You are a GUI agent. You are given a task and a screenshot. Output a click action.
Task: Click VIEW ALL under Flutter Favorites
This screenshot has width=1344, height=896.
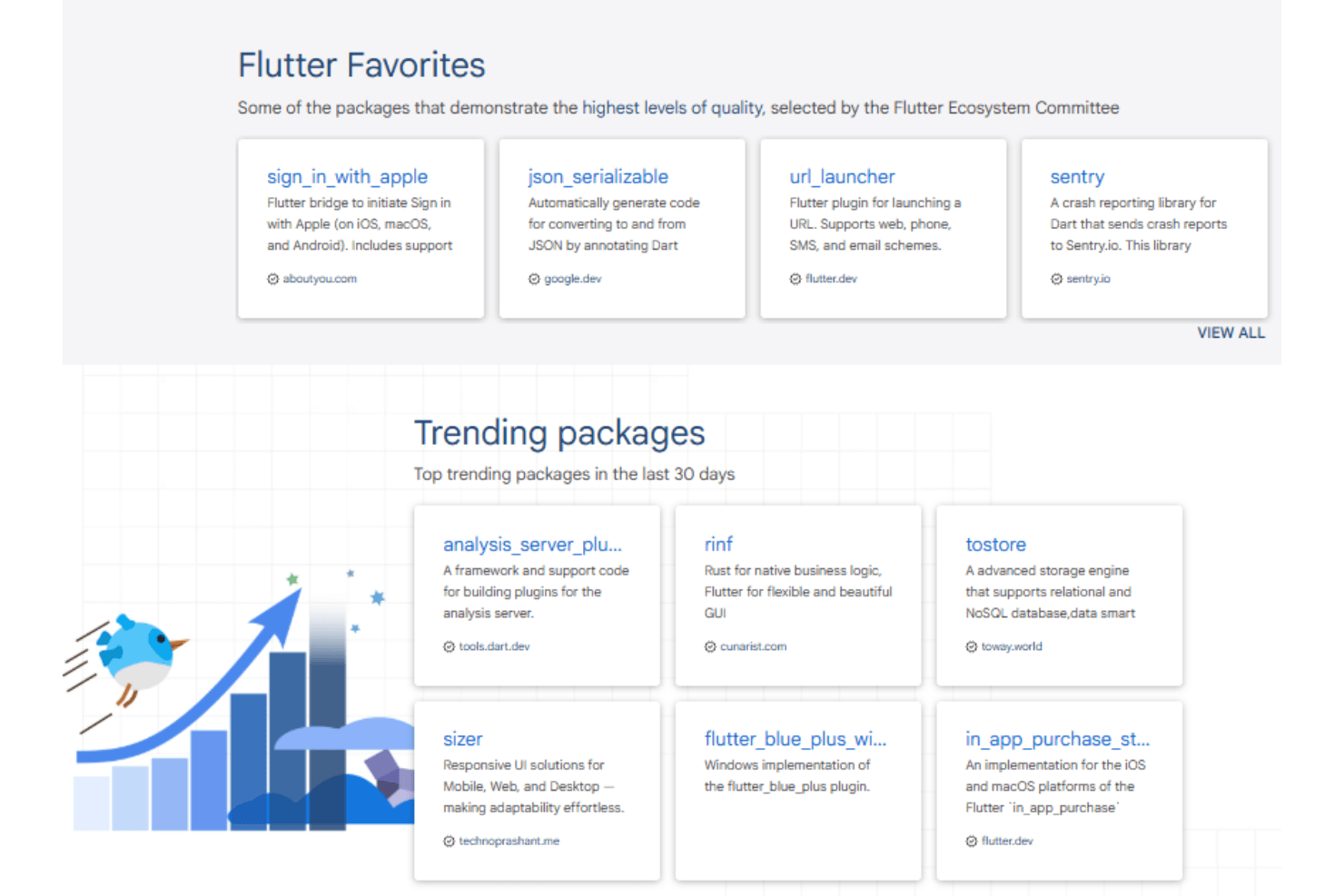click(1230, 333)
